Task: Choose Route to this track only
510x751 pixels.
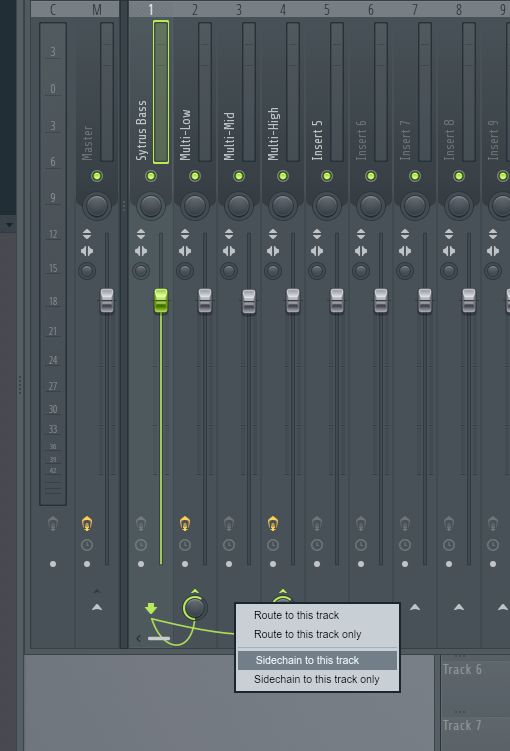Action: pos(307,634)
